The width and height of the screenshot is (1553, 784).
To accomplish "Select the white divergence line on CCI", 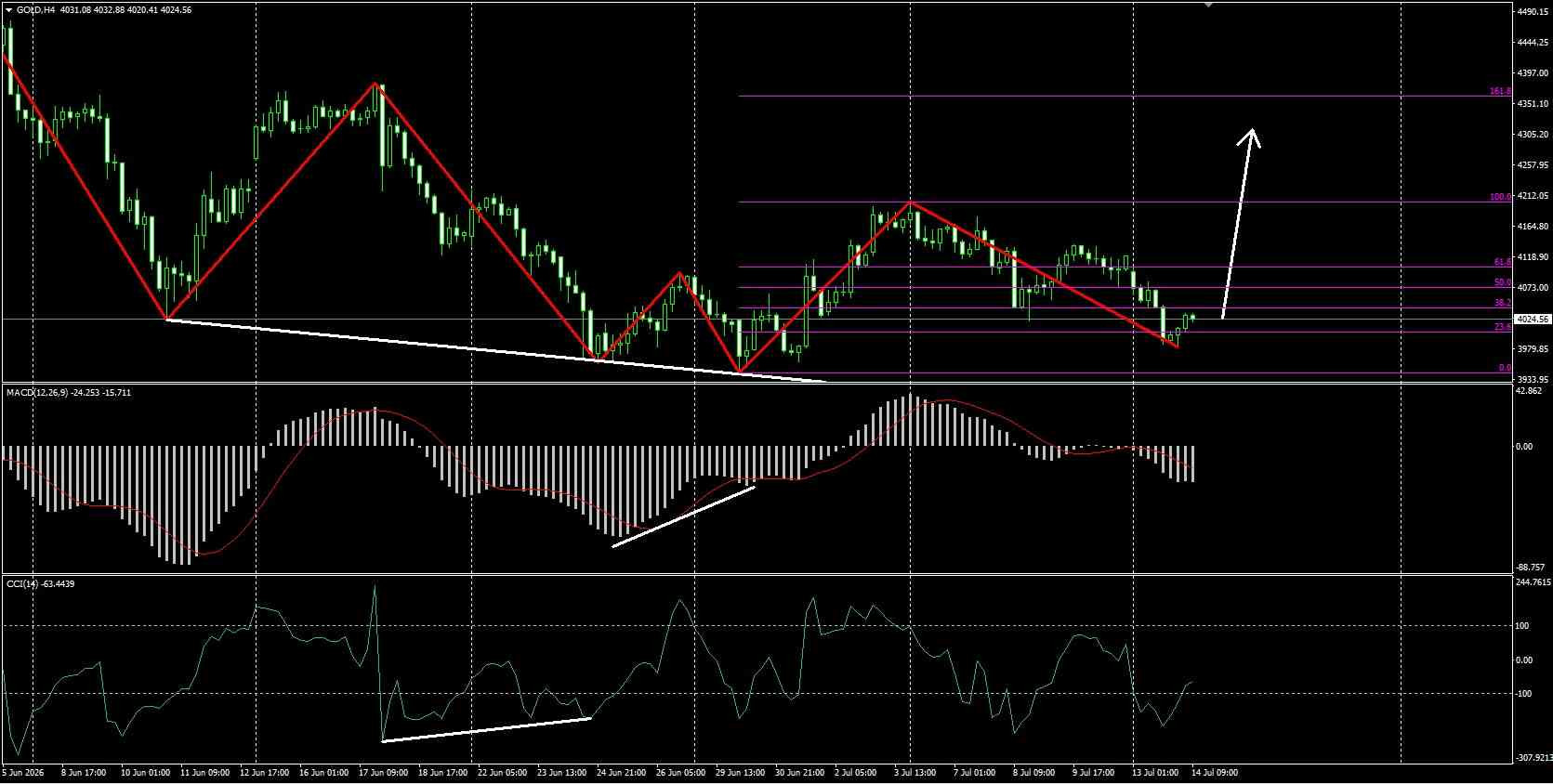I will point(487,729).
